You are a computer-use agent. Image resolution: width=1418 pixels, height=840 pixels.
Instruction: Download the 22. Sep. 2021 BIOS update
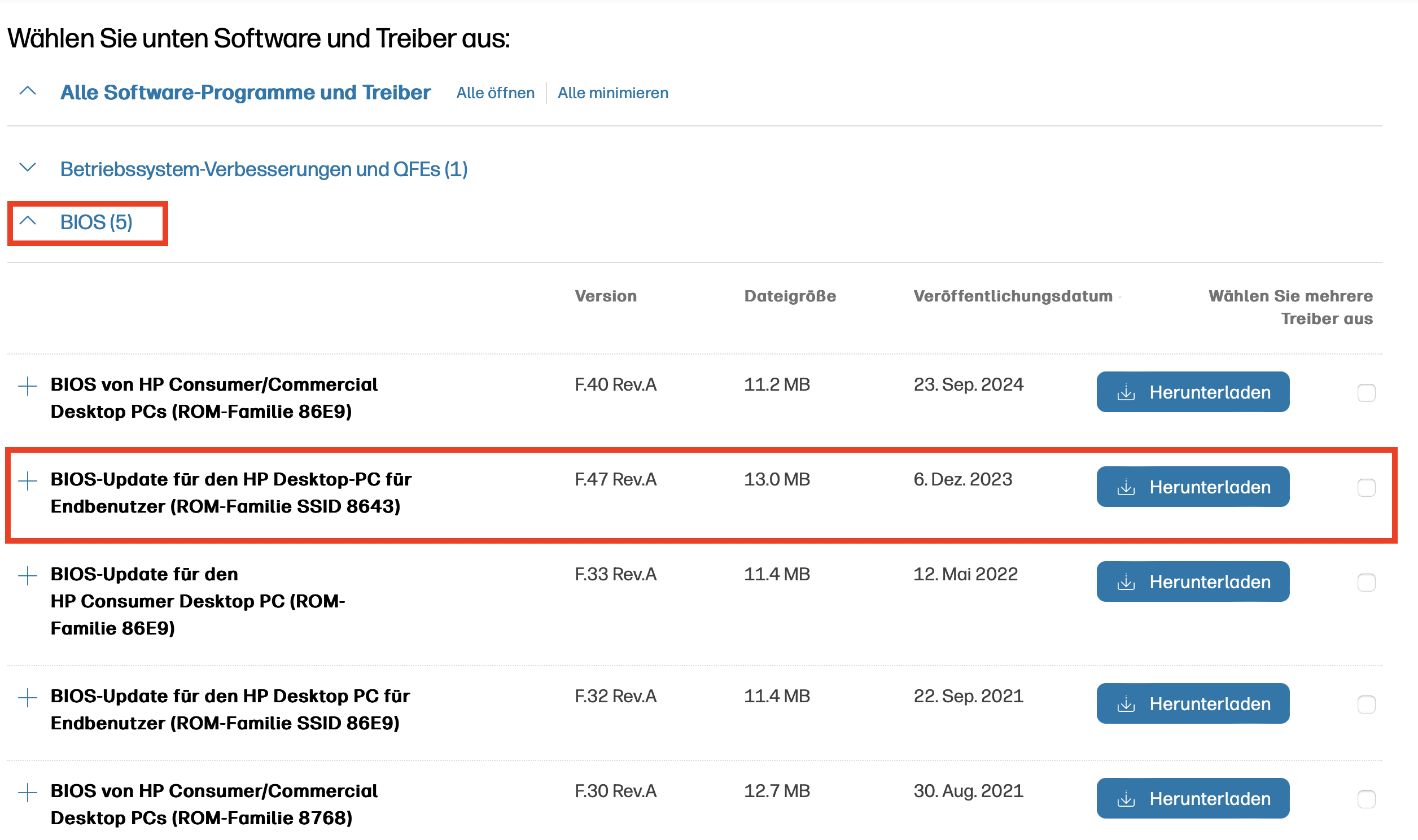1192,703
